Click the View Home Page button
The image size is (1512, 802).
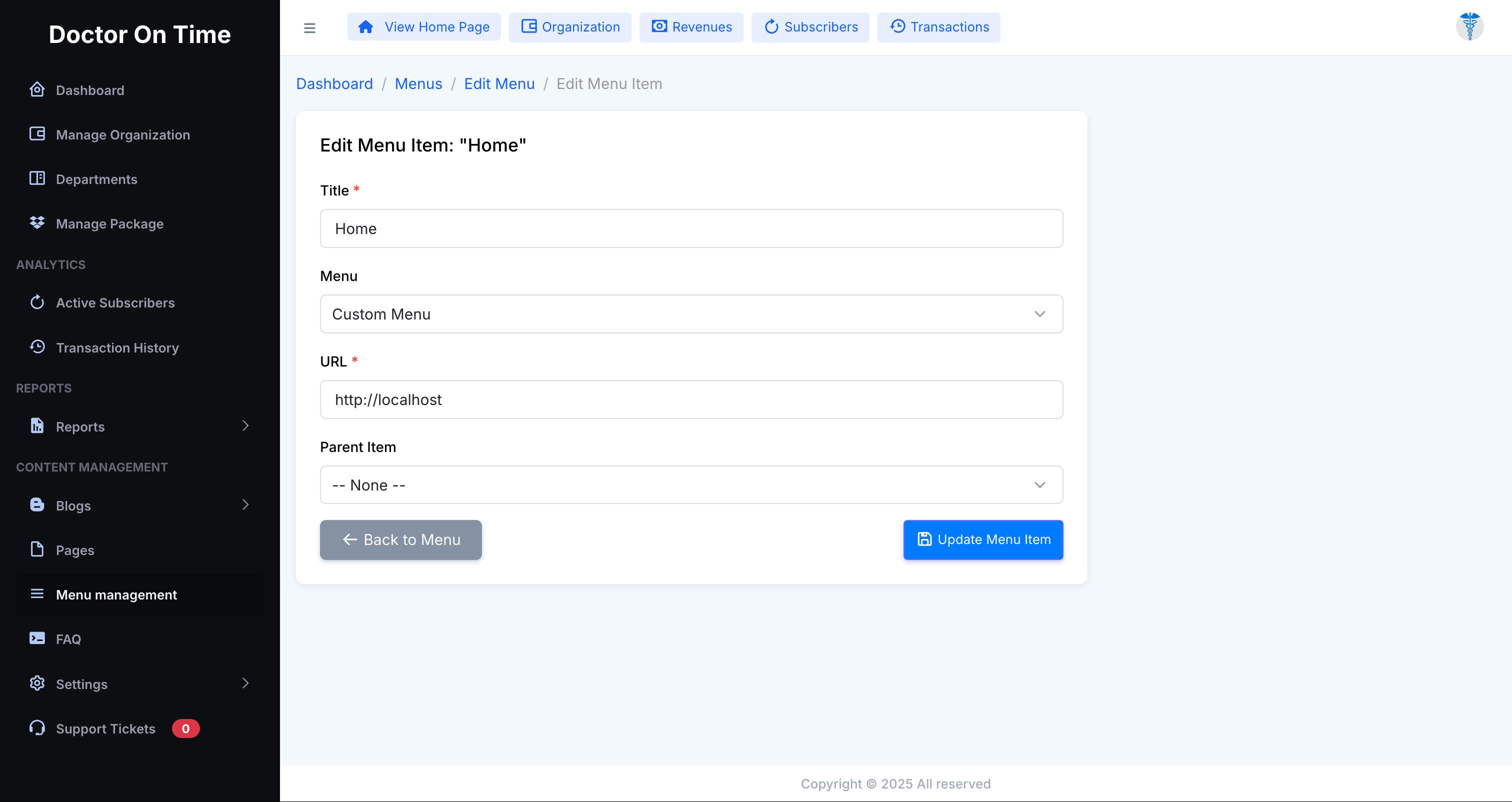[x=424, y=27]
